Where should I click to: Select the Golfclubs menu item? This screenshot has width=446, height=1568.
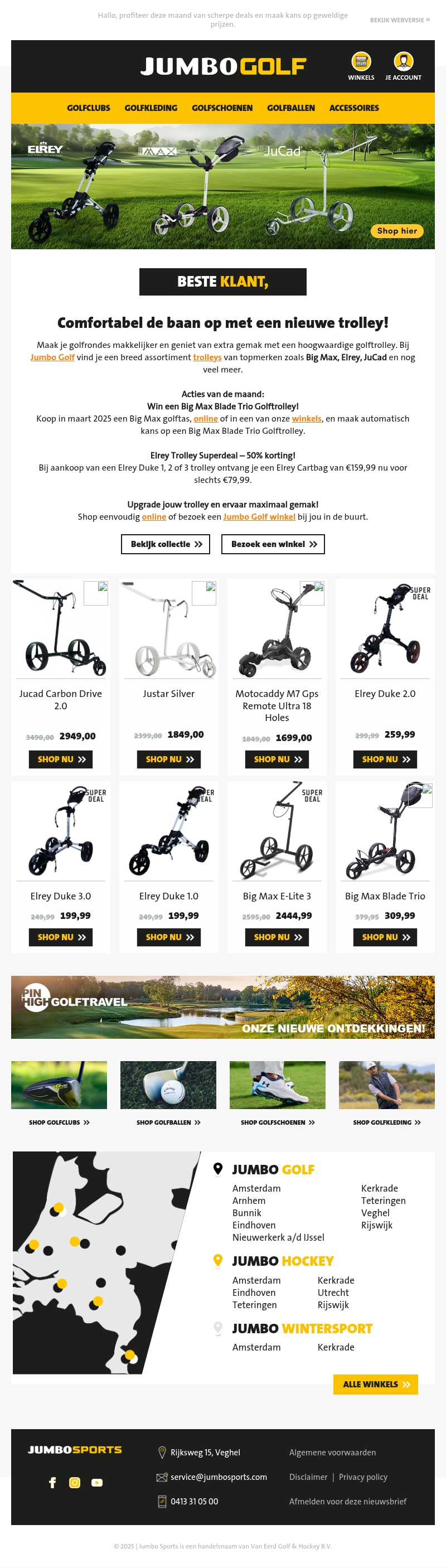[88, 108]
